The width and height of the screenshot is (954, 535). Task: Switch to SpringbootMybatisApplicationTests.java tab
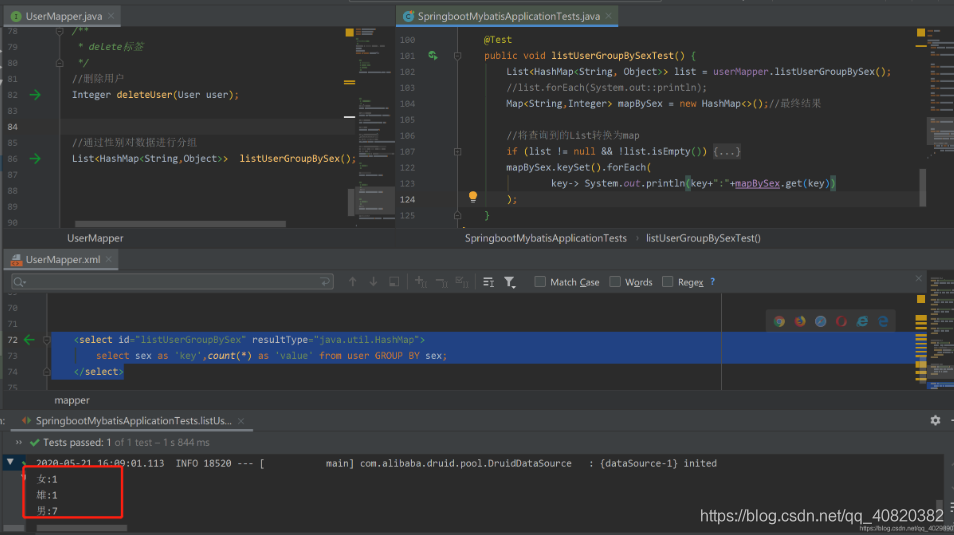coord(508,16)
